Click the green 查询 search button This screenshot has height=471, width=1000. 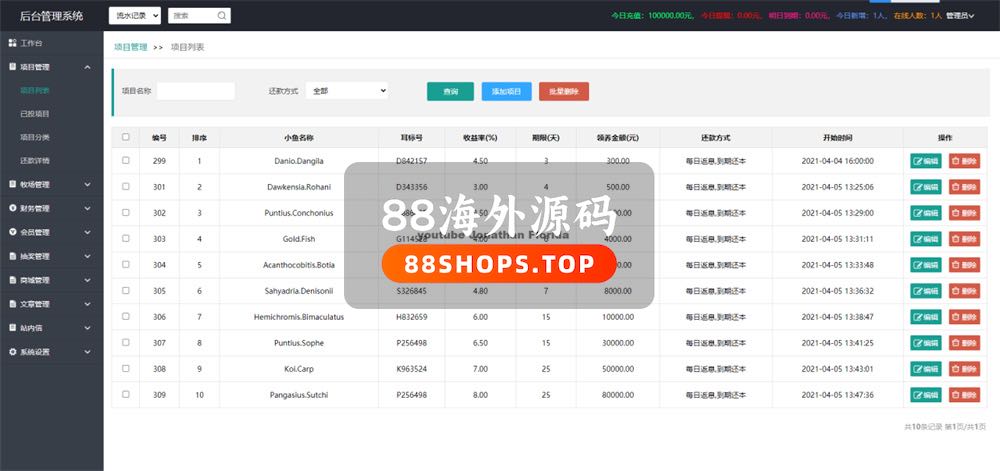(450, 91)
